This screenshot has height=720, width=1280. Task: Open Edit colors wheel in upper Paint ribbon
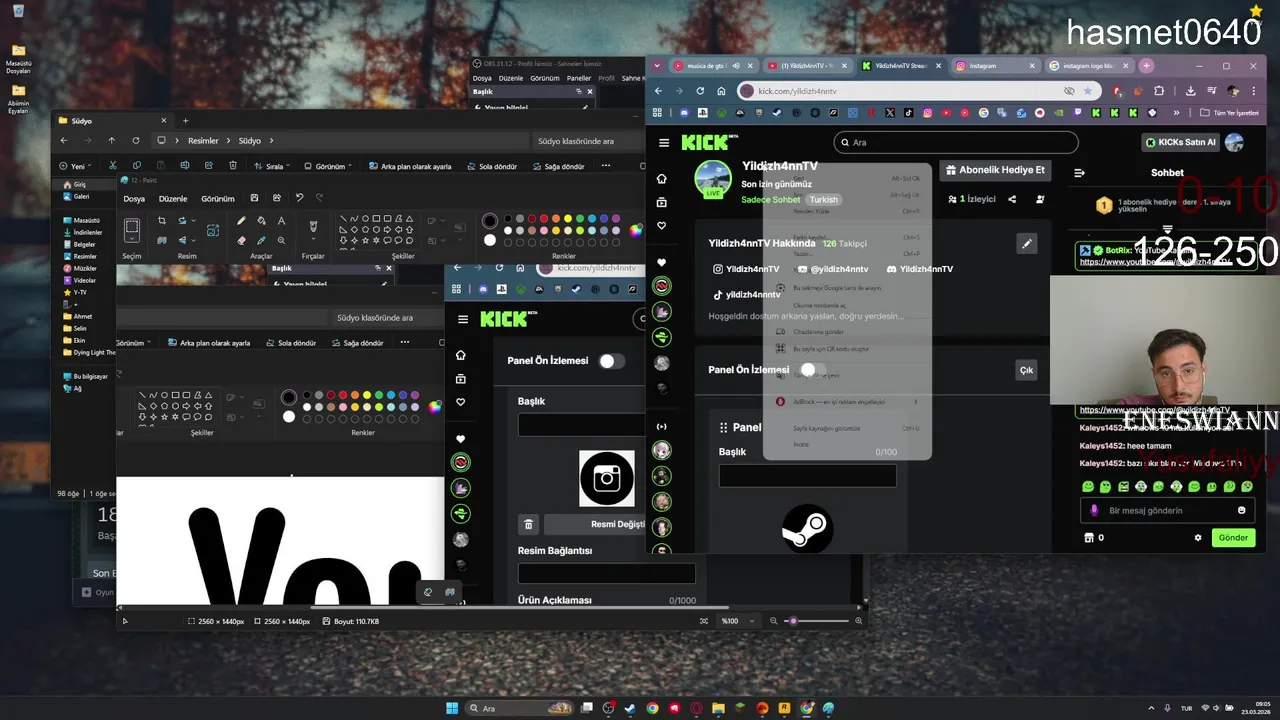[x=636, y=231]
